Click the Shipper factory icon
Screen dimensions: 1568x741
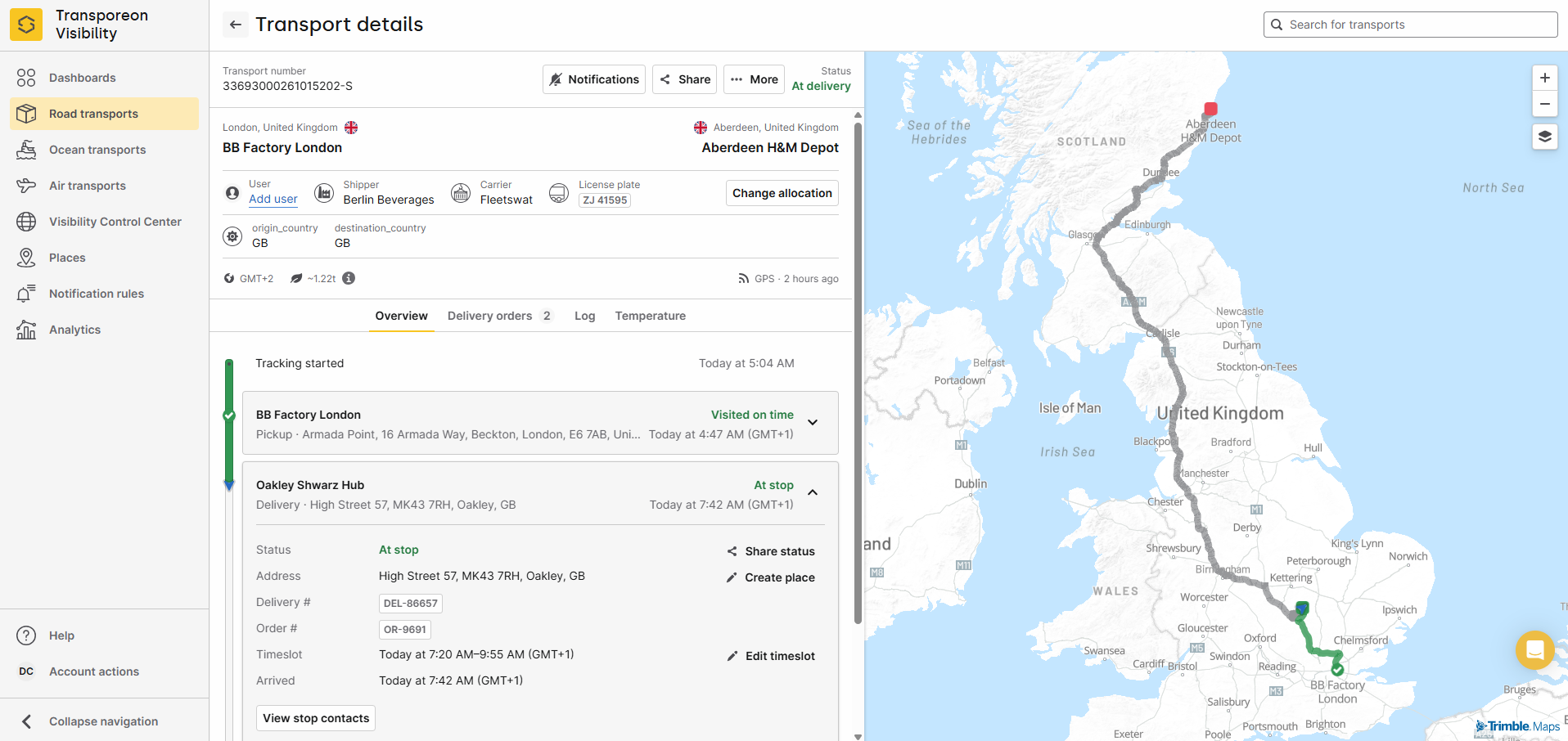(x=324, y=193)
